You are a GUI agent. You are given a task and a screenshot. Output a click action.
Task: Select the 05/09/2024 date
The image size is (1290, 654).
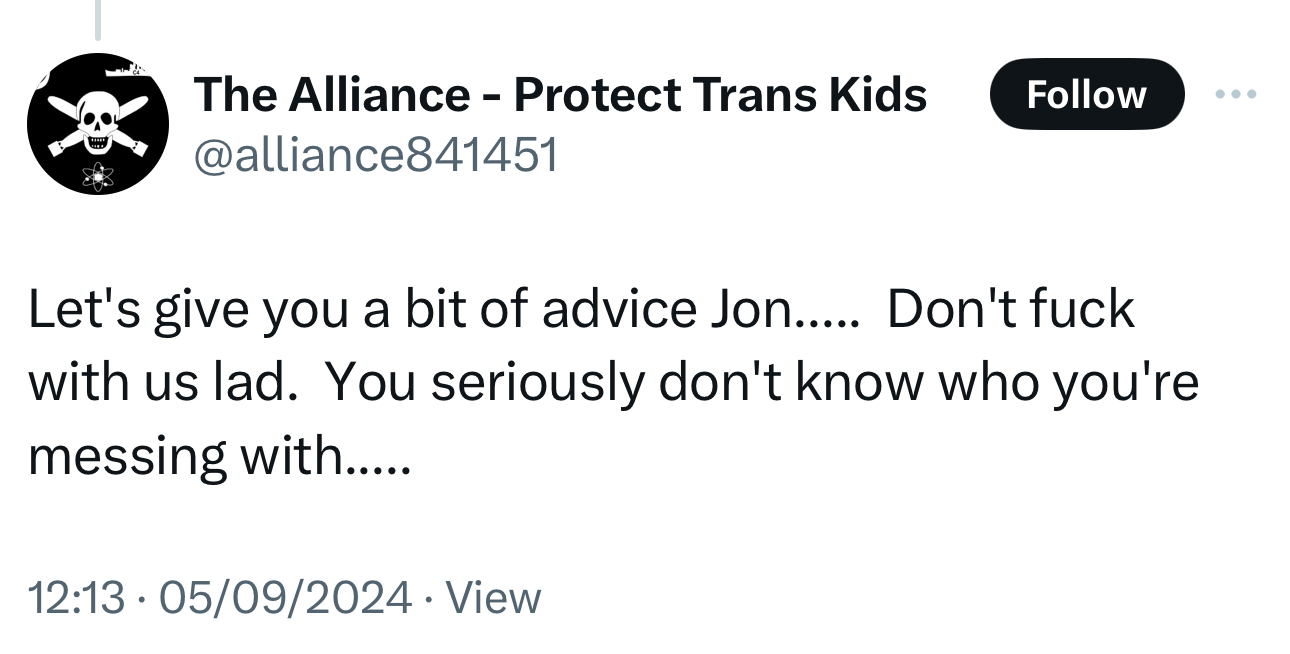click(x=286, y=598)
